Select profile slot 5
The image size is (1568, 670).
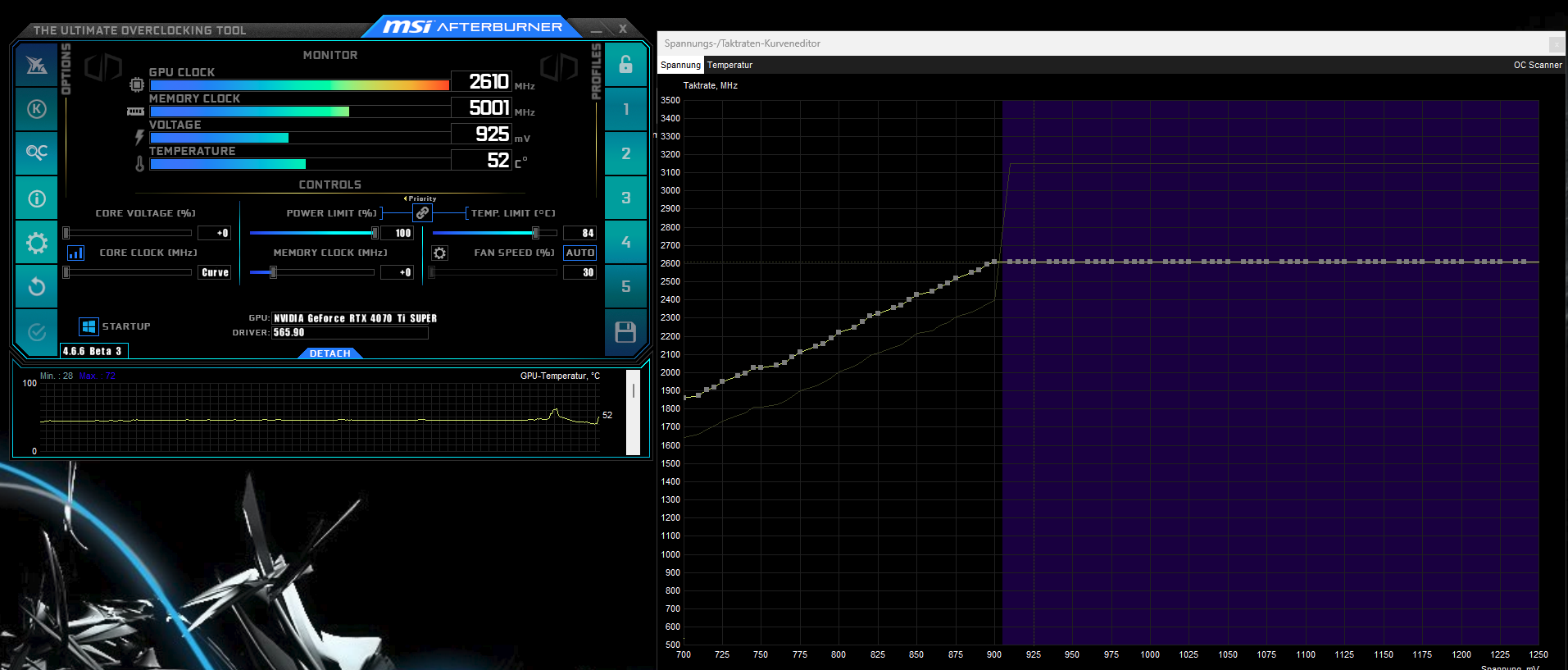coord(625,287)
